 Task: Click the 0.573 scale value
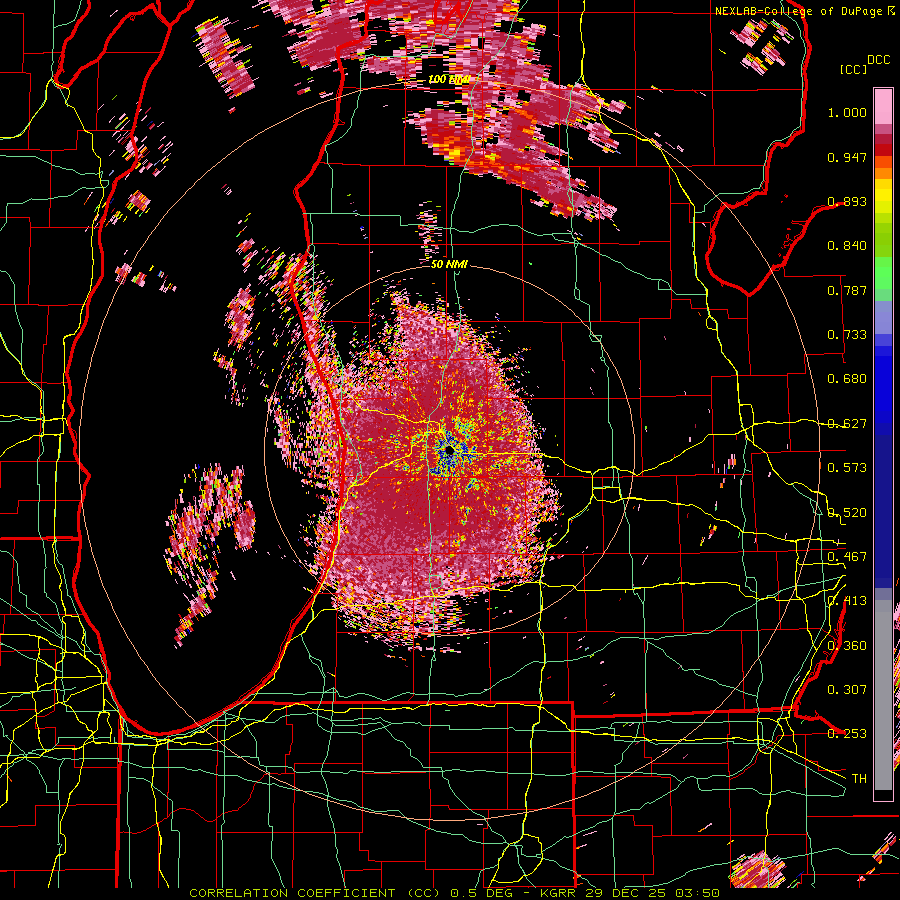847,468
